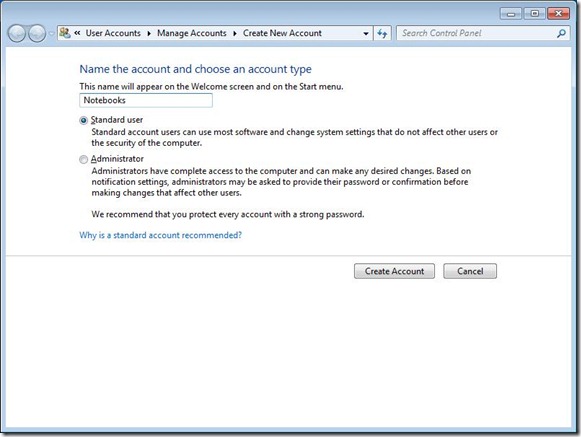Open recent pages dropdown beside navigation arrows

51,33
